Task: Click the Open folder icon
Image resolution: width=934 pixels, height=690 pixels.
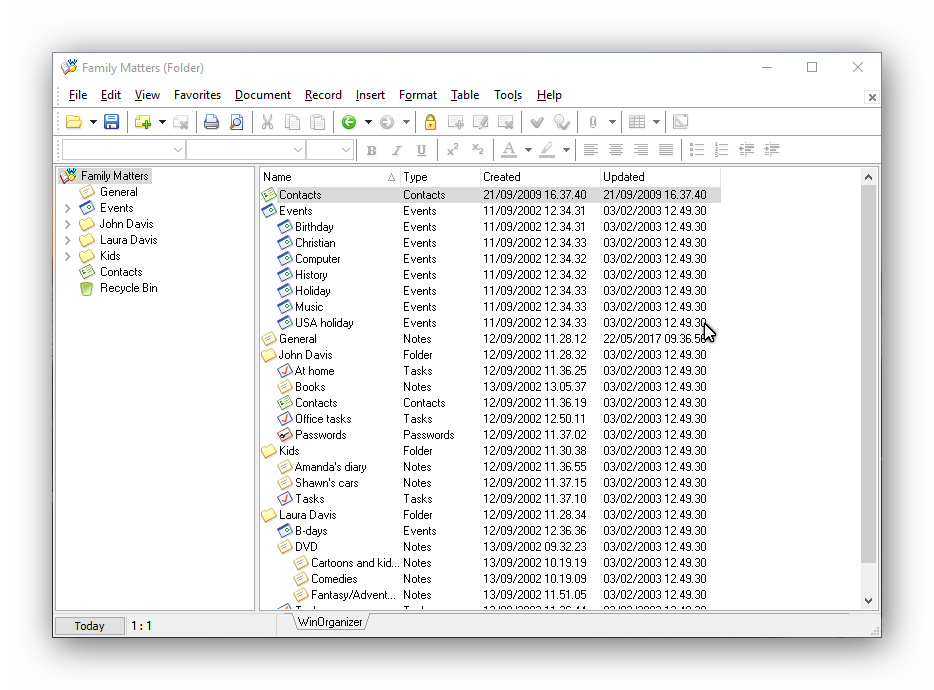Action: point(74,122)
